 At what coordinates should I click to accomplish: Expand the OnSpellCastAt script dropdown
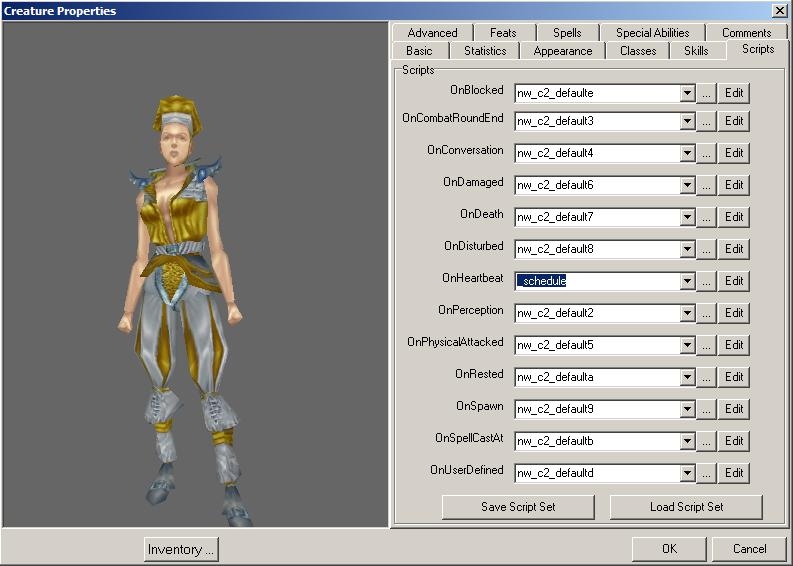point(687,441)
